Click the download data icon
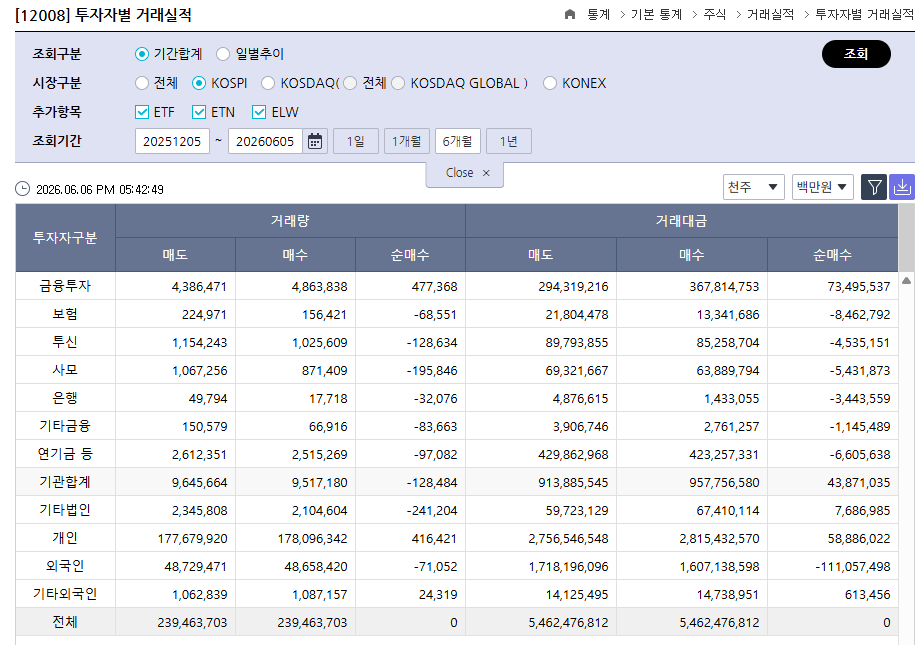Image resolution: width=924 pixels, height=645 pixels. [x=902, y=187]
